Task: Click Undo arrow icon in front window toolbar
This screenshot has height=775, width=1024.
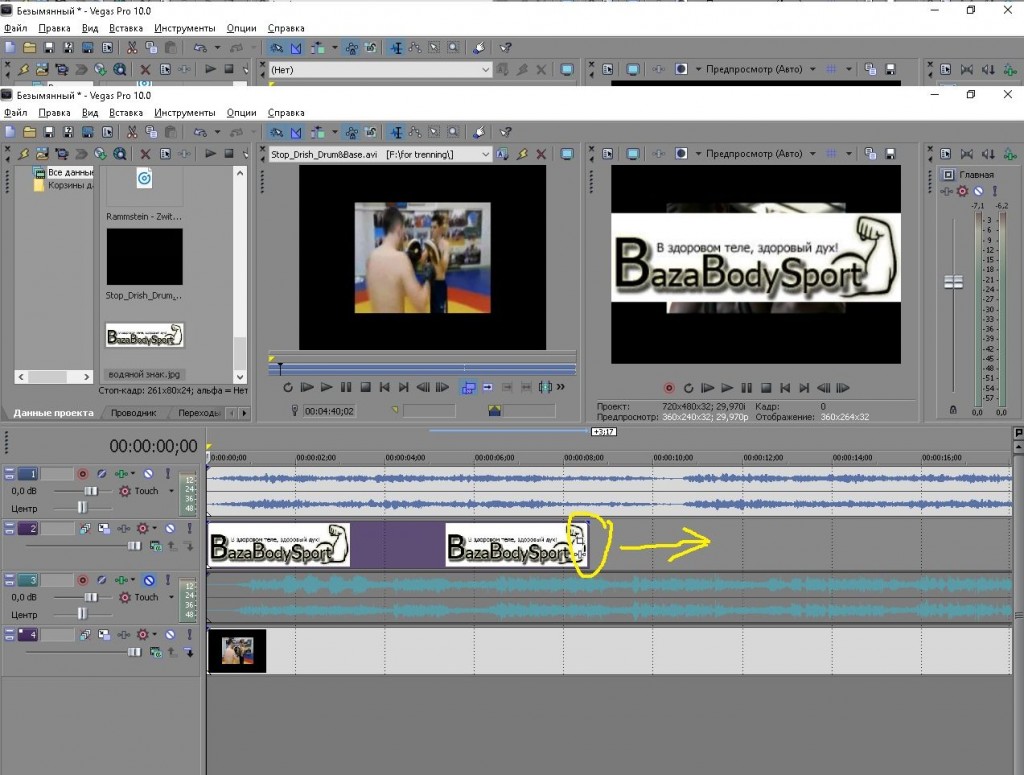Action: [200, 132]
